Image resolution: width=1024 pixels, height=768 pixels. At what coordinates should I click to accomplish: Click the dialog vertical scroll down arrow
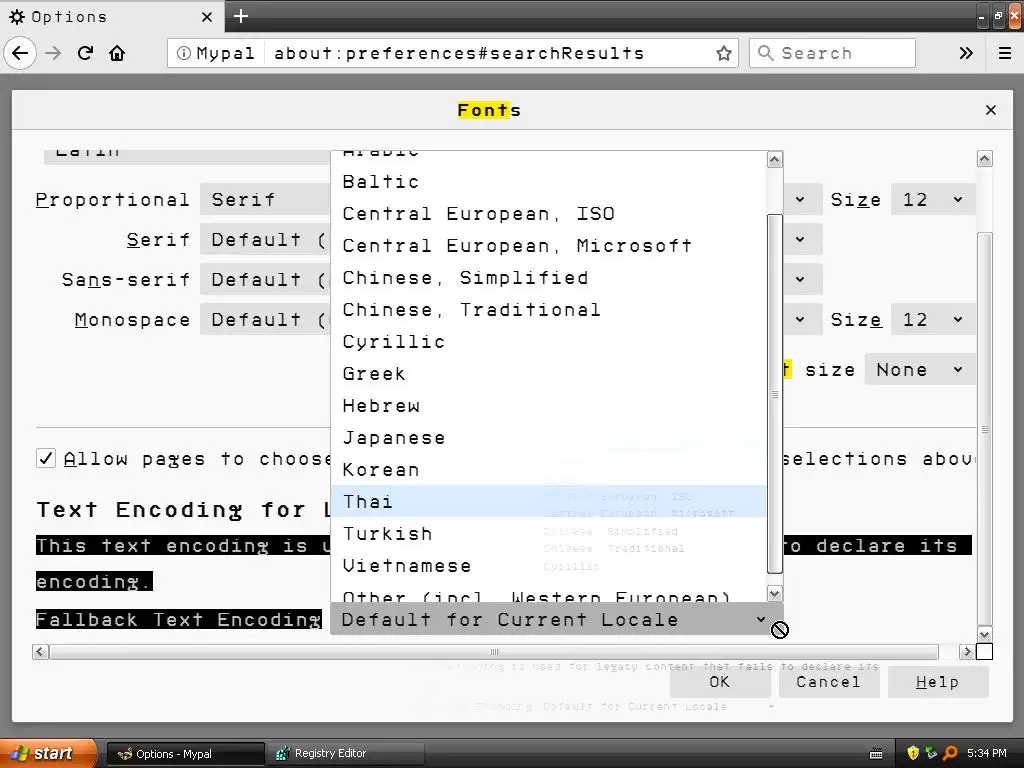985,634
